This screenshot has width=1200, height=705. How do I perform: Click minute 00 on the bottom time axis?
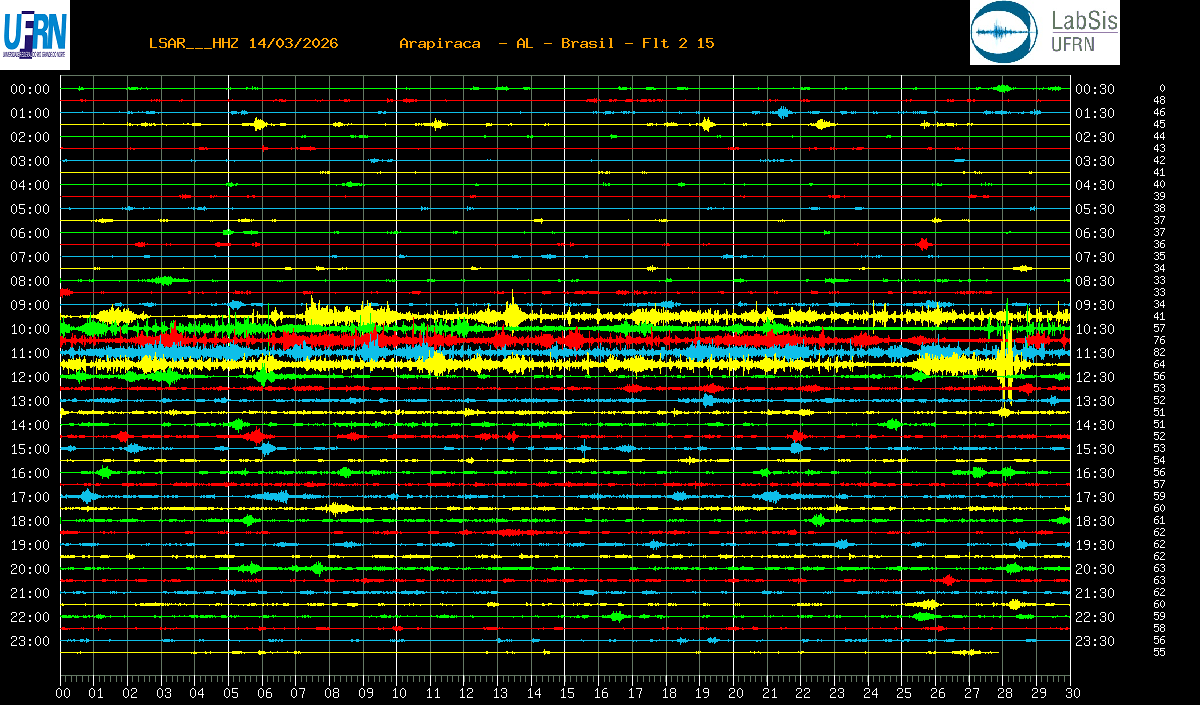point(63,693)
